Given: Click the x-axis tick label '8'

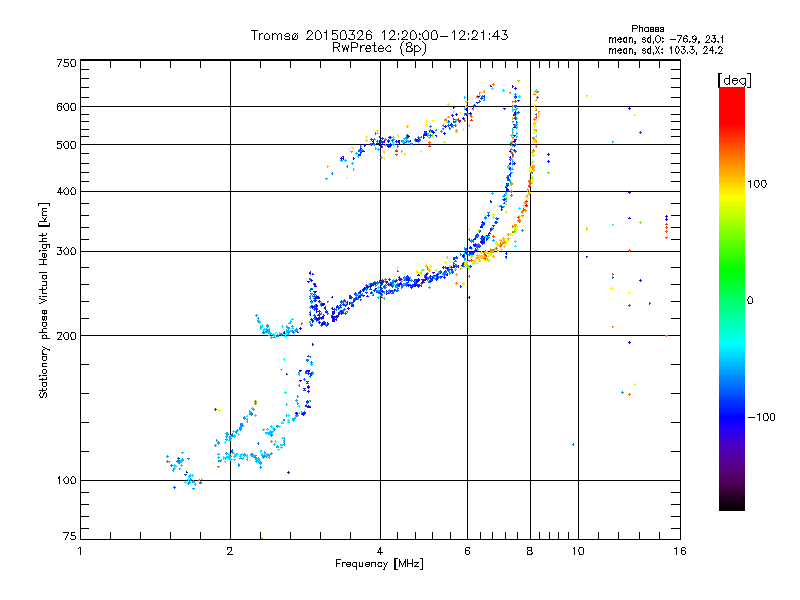Looking at the screenshot, I should [530, 551].
